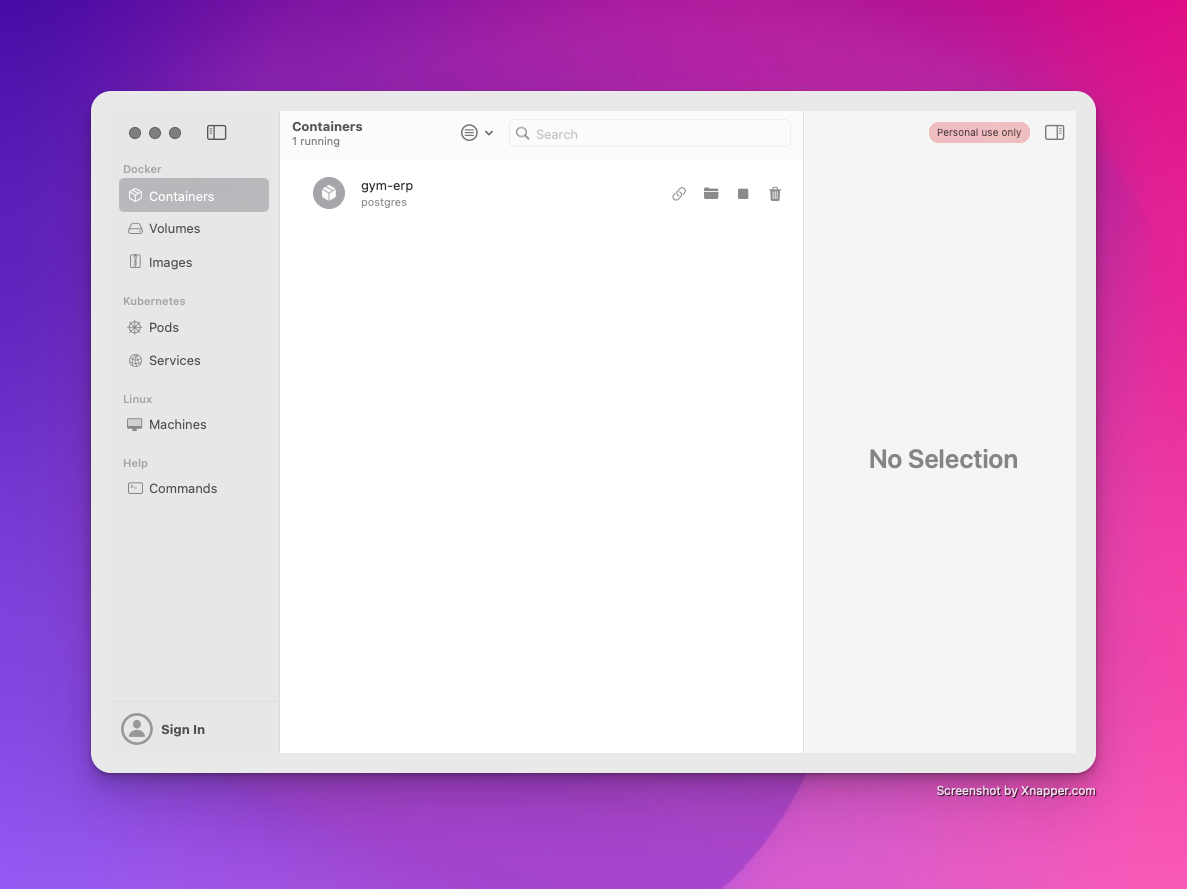Open Linux Machines
1187x889 pixels.
[x=194, y=425]
